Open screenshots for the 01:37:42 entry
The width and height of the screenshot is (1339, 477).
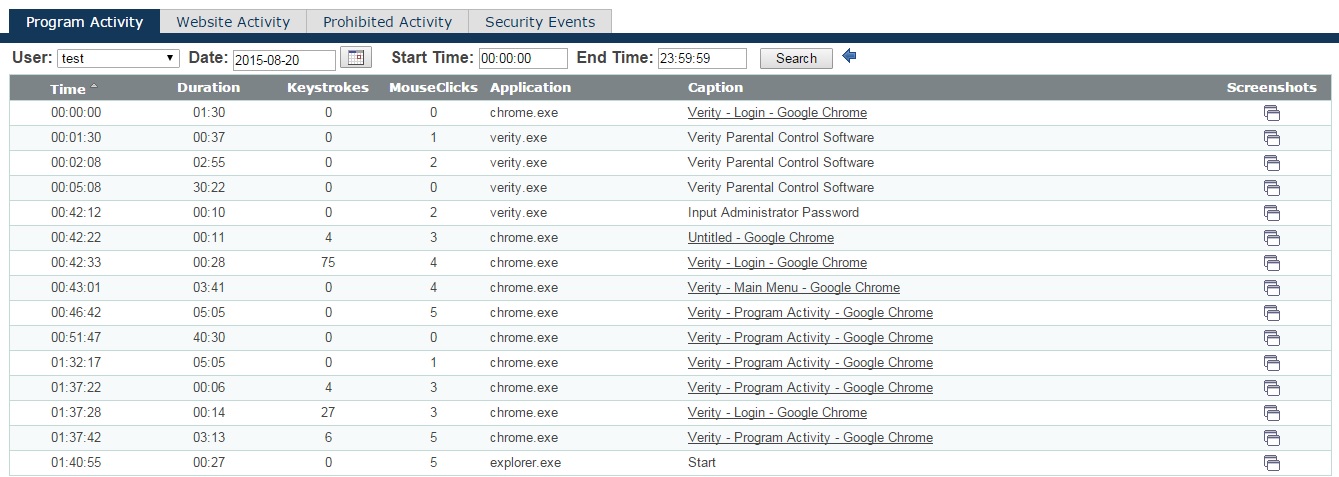pyautogui.click(x=1271, y=438)
